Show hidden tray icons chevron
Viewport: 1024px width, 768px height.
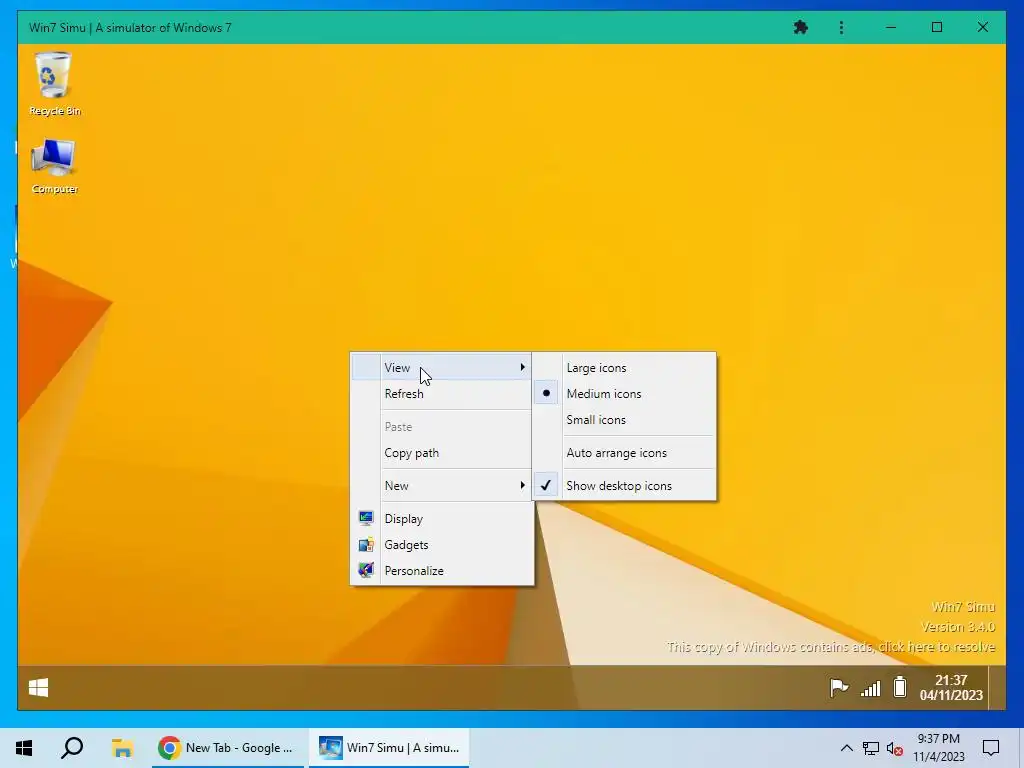click(846, 748)
